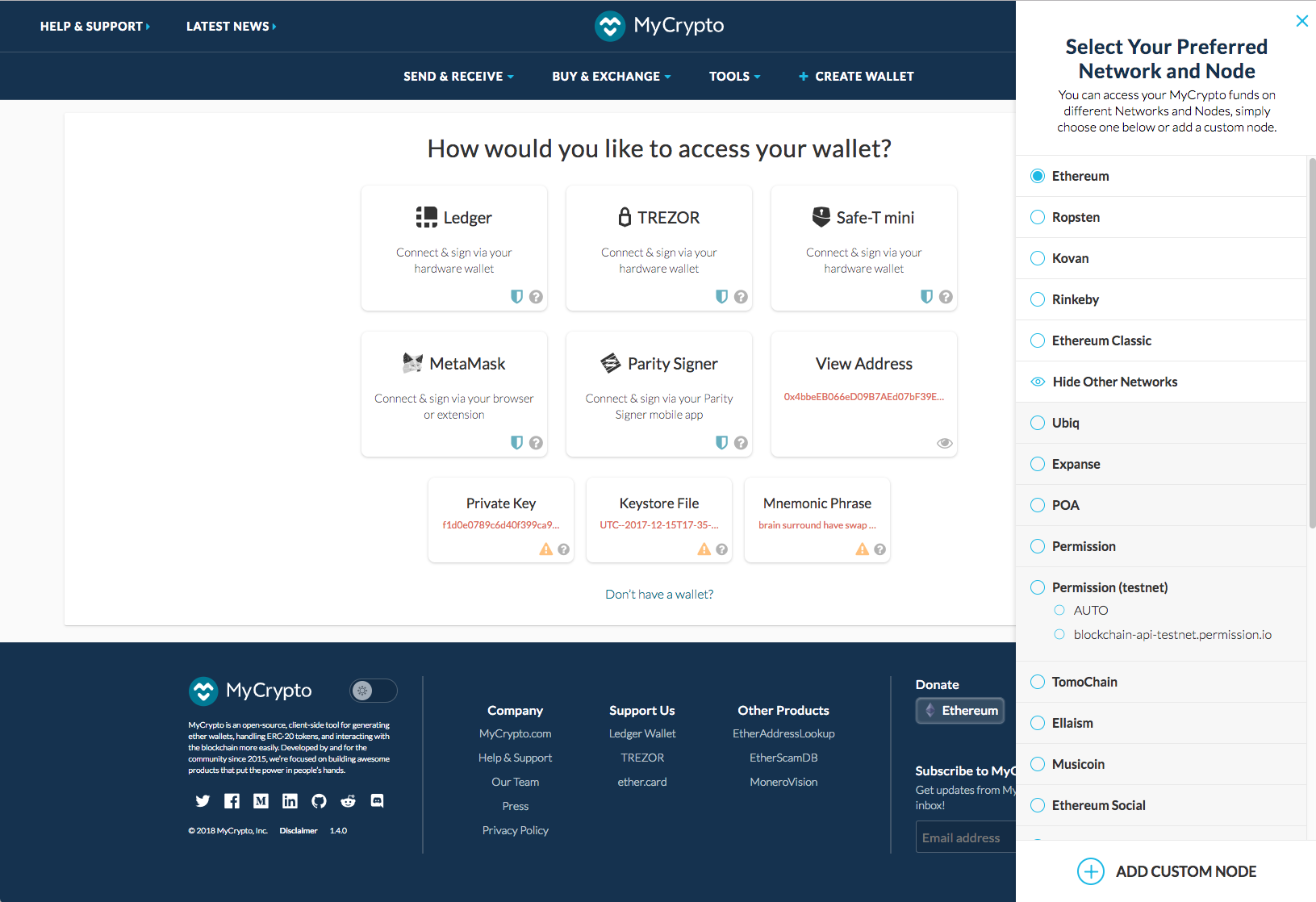The width and height of the screenshot is (1316, 902).
Task: Open the Reddit icon in the footer
Action: (348, 801)
